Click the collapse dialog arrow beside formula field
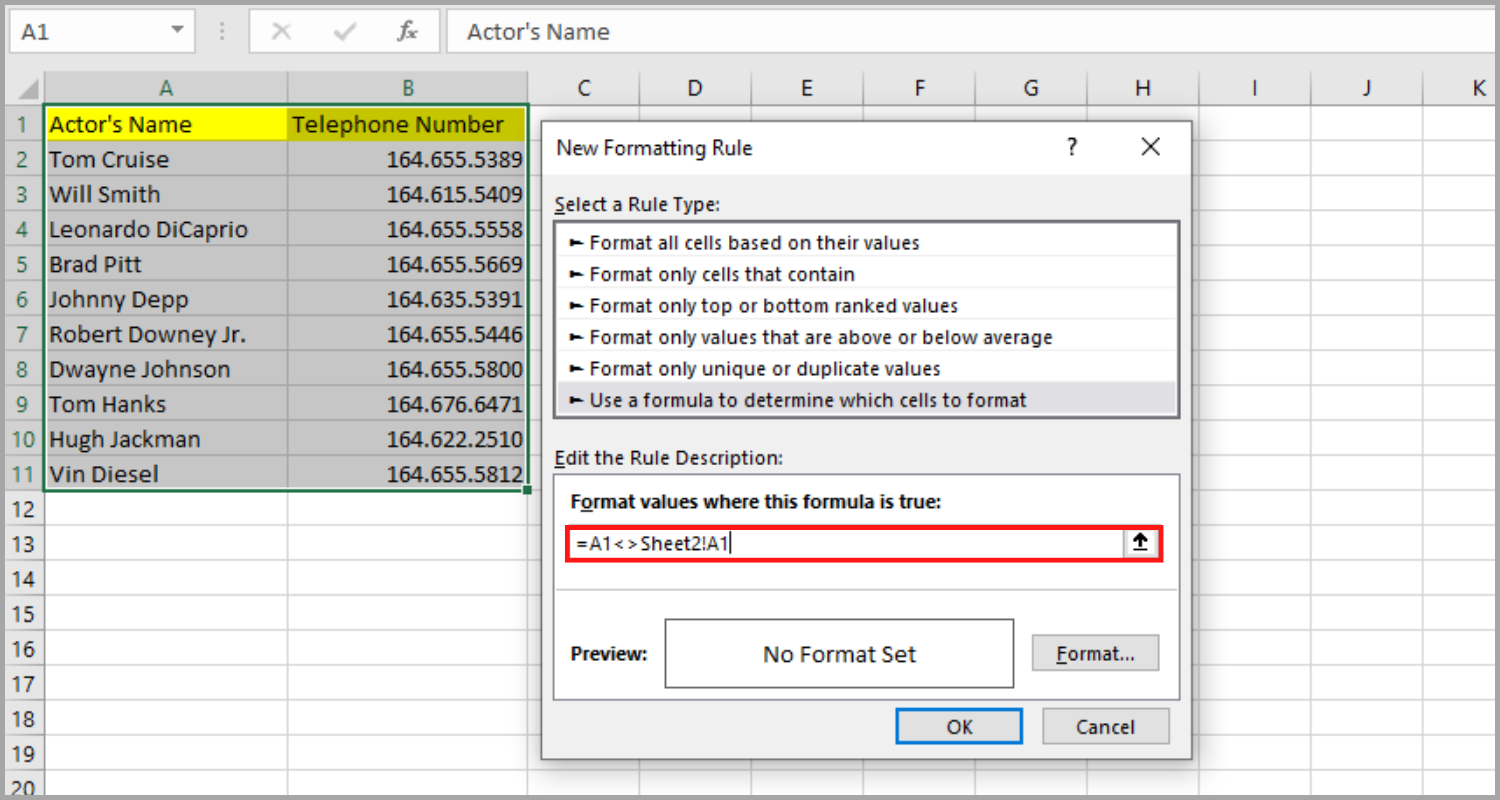This screenshot has width=1500, height=800. tap(1139, 542)
